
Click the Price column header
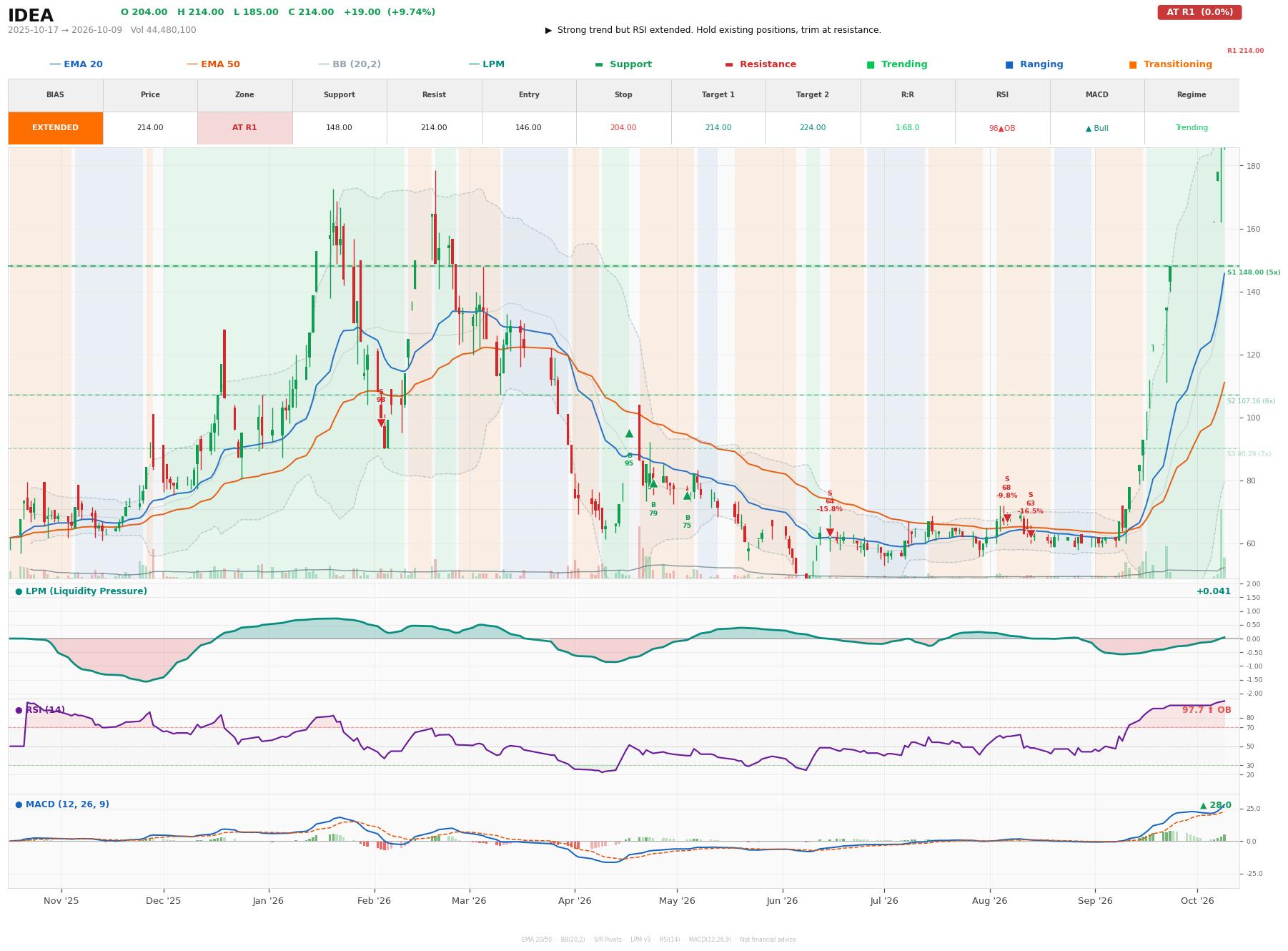pyautogui.click(x=150, y=94)
